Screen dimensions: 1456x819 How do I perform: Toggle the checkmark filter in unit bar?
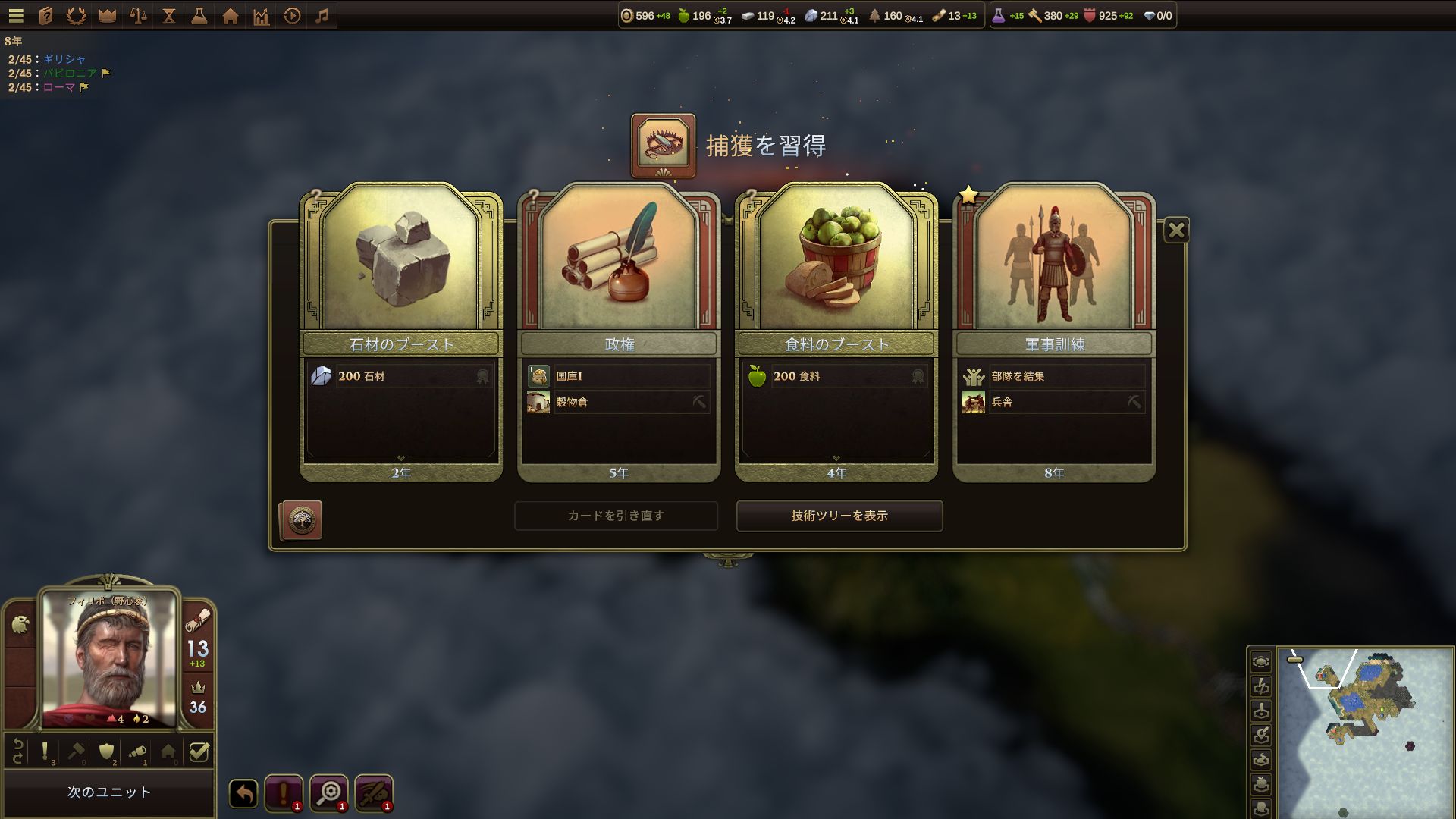point(199,752)
